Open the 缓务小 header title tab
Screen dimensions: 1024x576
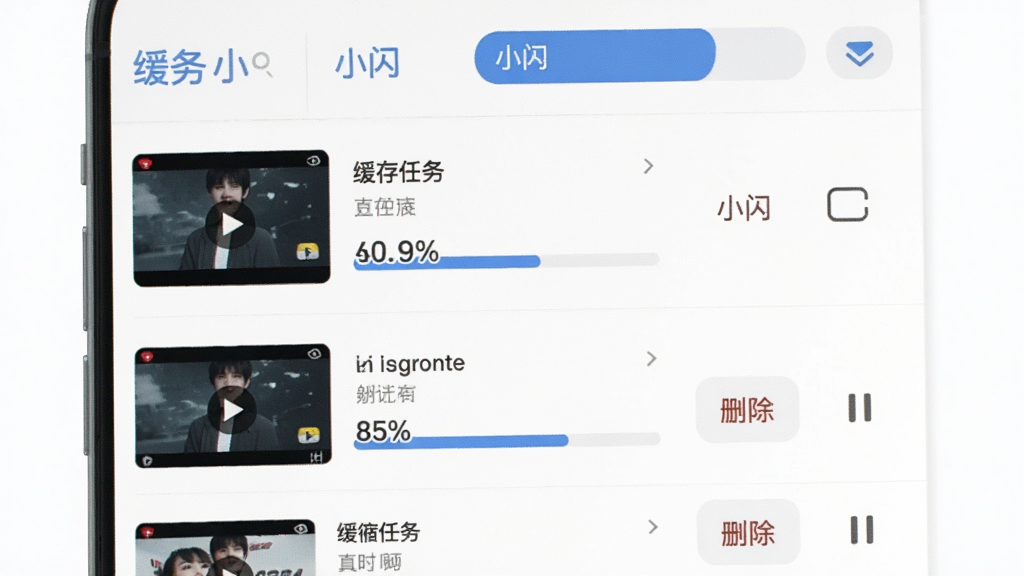point(191,67)
